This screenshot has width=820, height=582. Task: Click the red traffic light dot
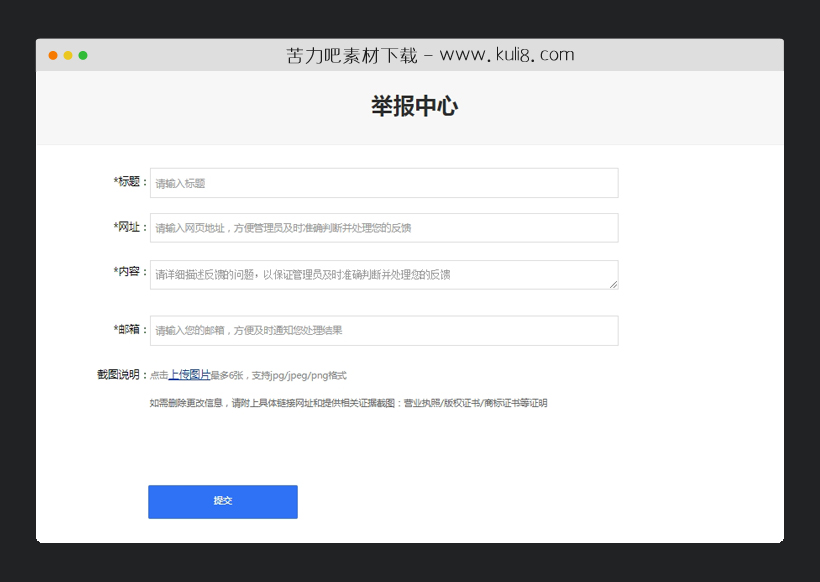pos(52,55)
